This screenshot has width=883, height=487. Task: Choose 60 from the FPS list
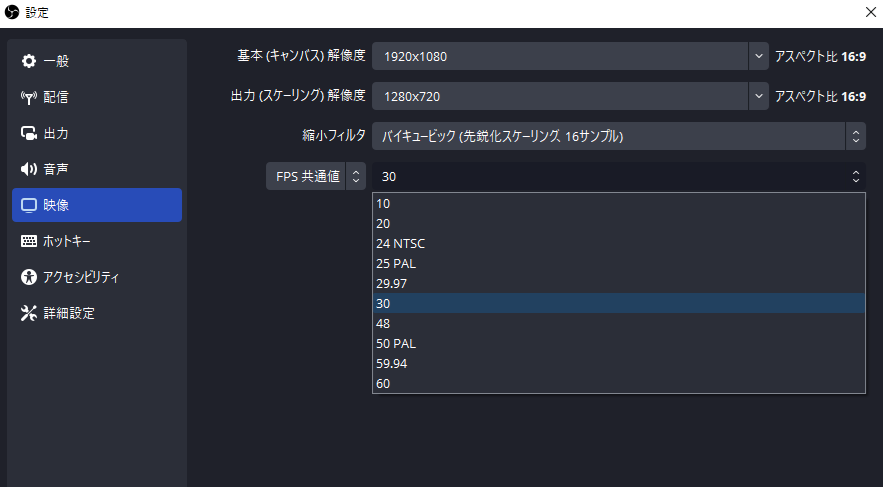(x=618, y=383)
